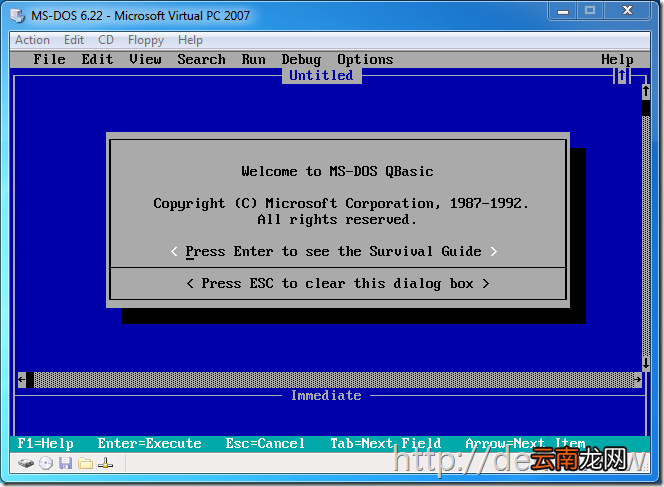
Task: Minimize the Virtual PC window
Action: coord(562,11)
